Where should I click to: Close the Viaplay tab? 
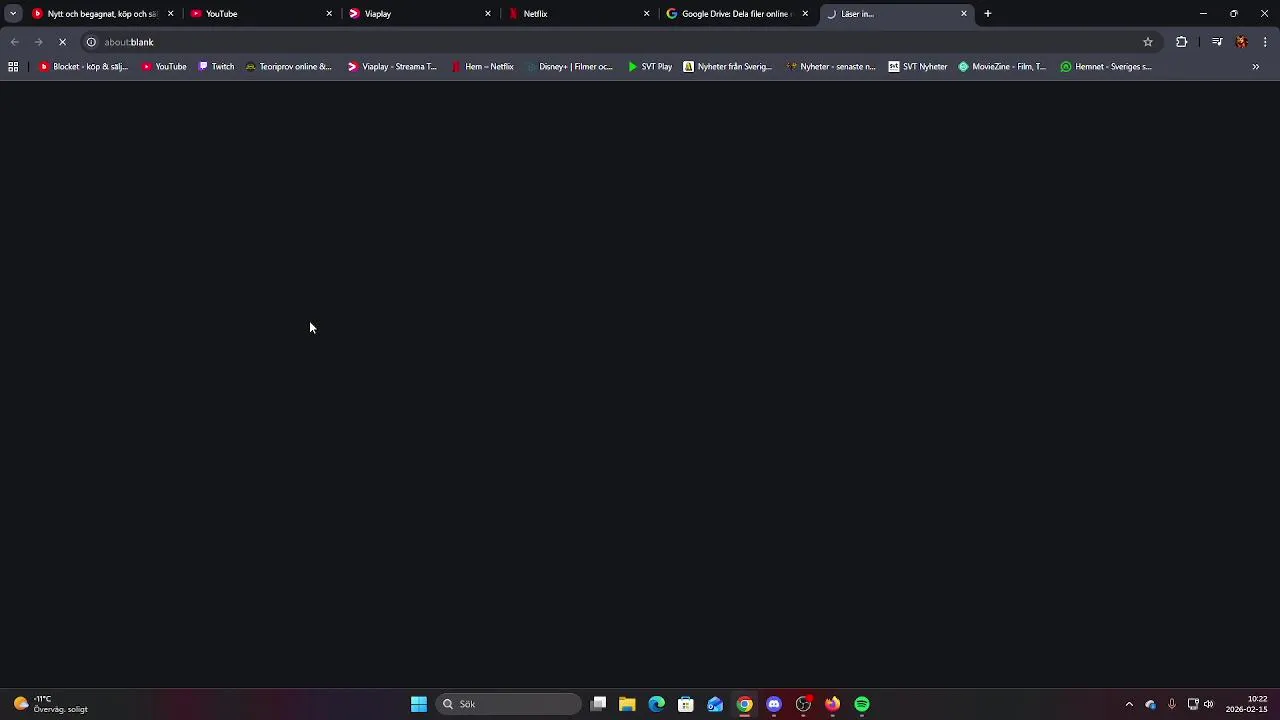(x=488, y=14)
